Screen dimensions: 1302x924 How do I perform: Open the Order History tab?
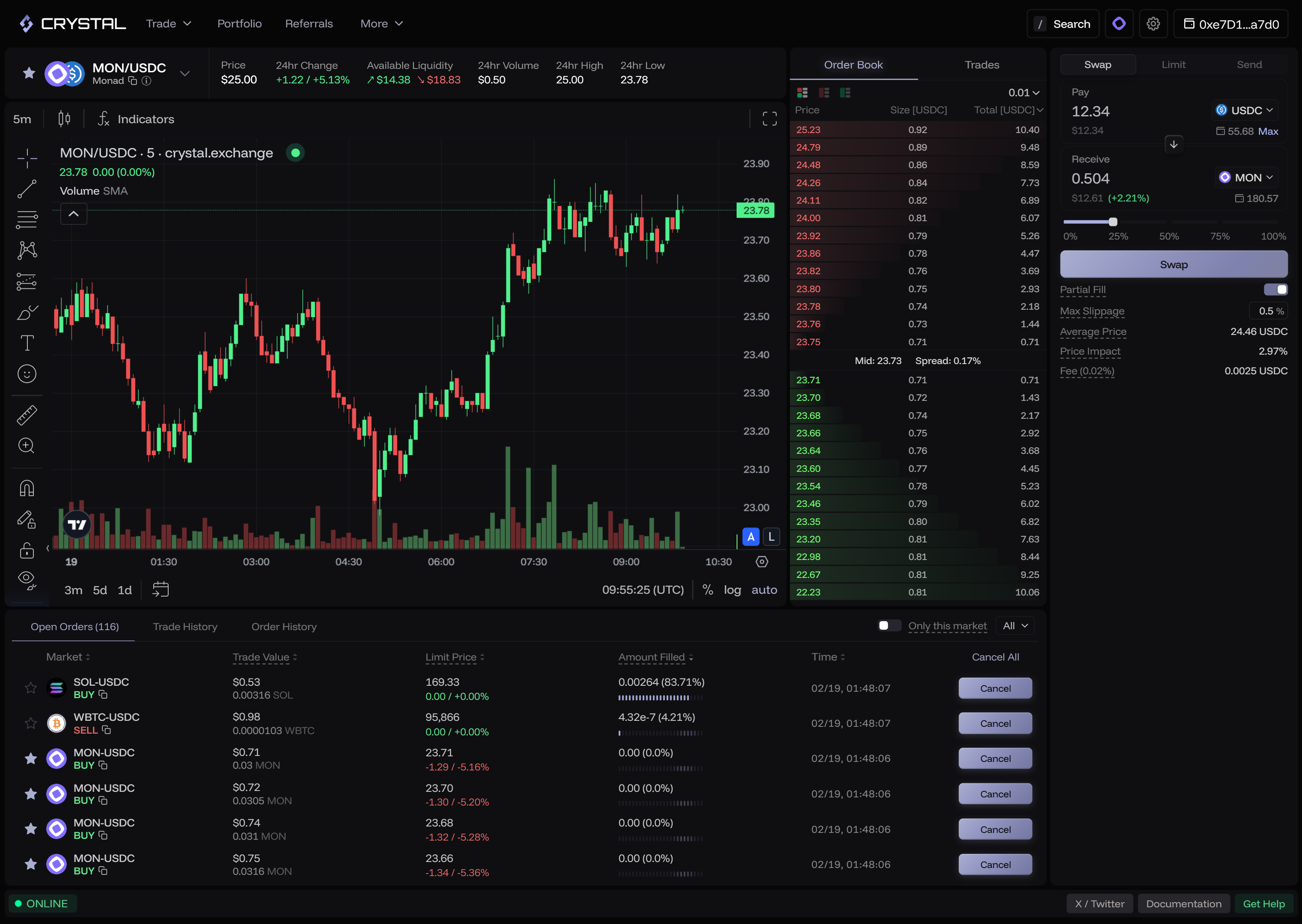284,626
